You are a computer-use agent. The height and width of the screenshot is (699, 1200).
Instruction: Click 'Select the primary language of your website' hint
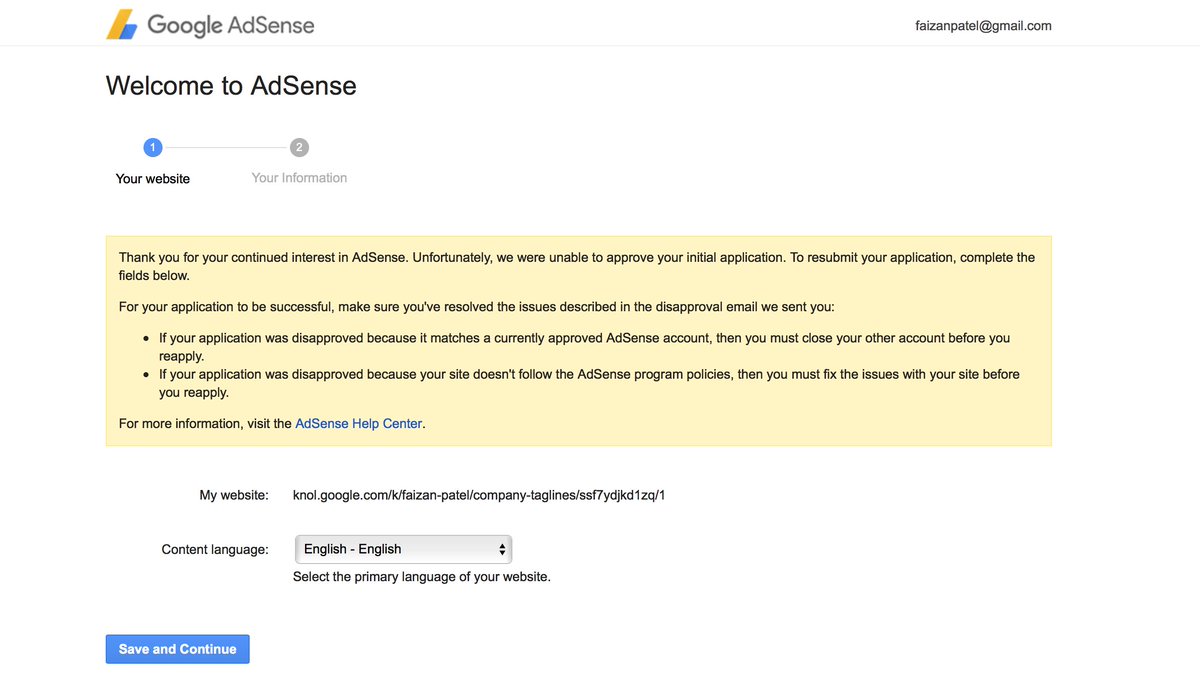click(422, 577)
